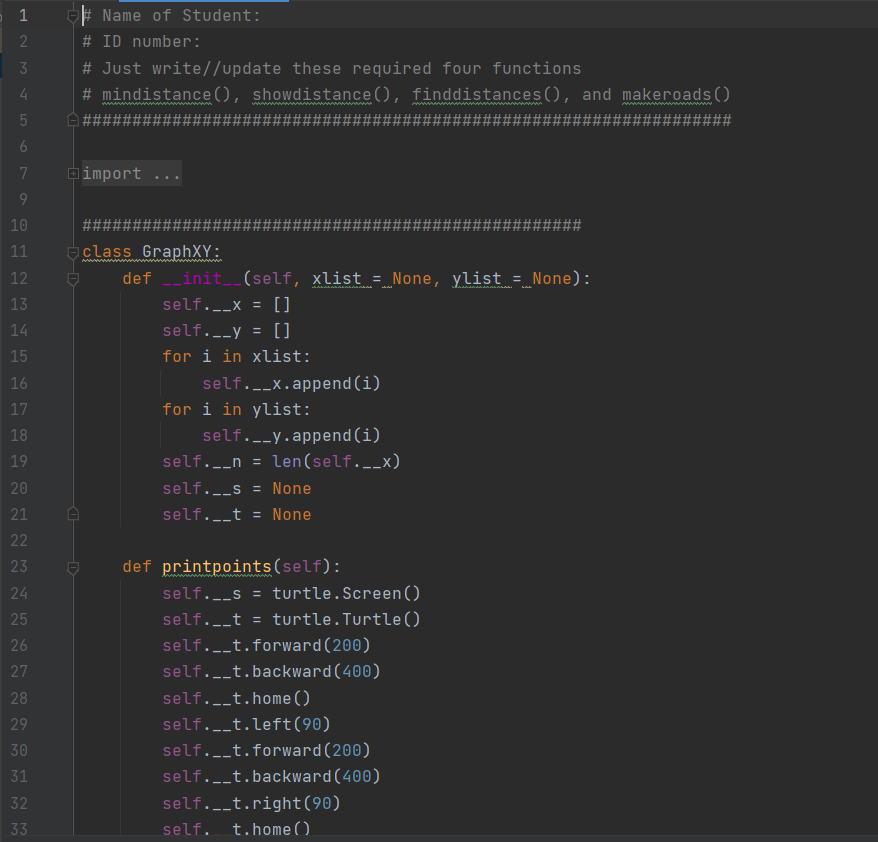Click the word mindistance() in comment
This screenshot has height=842, width=878.
tap(166, 95)
